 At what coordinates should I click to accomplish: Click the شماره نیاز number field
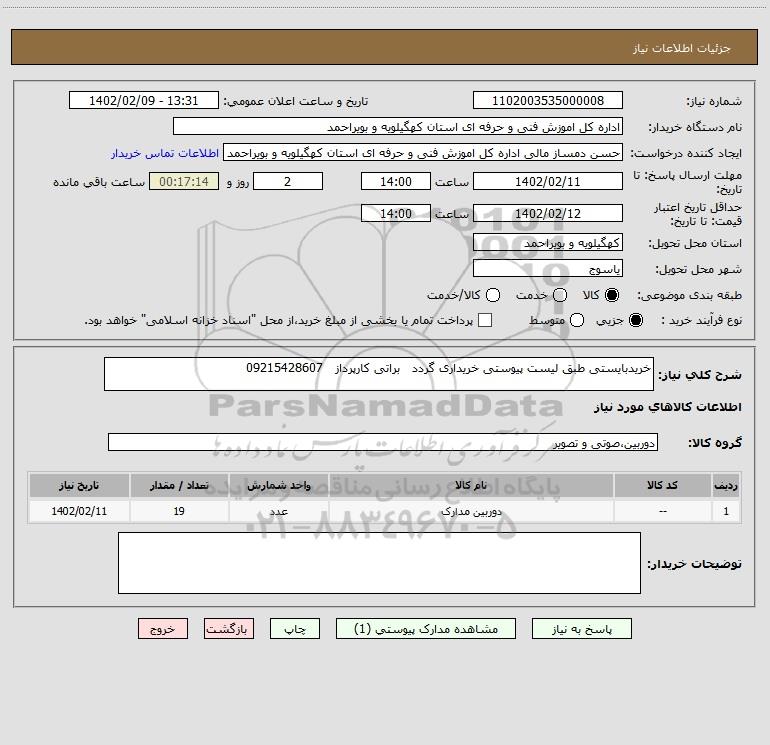click(548, 100)
